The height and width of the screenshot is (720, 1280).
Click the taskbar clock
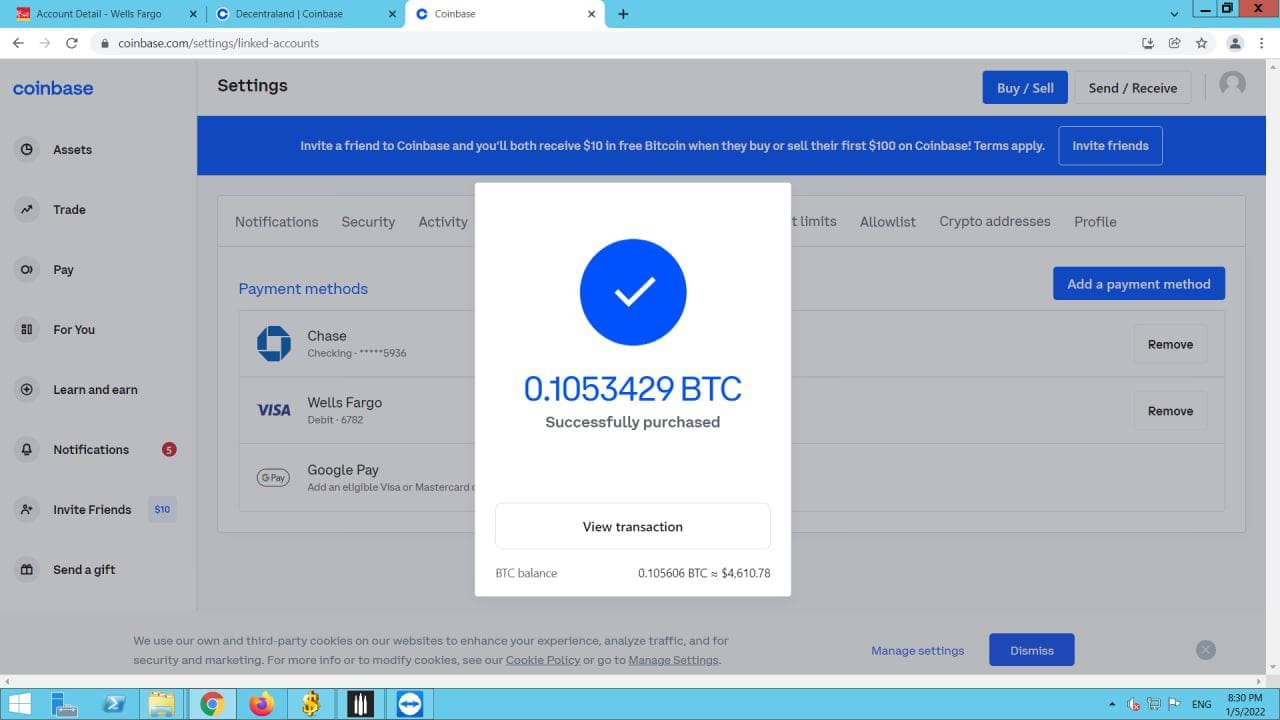[1246, 704]
